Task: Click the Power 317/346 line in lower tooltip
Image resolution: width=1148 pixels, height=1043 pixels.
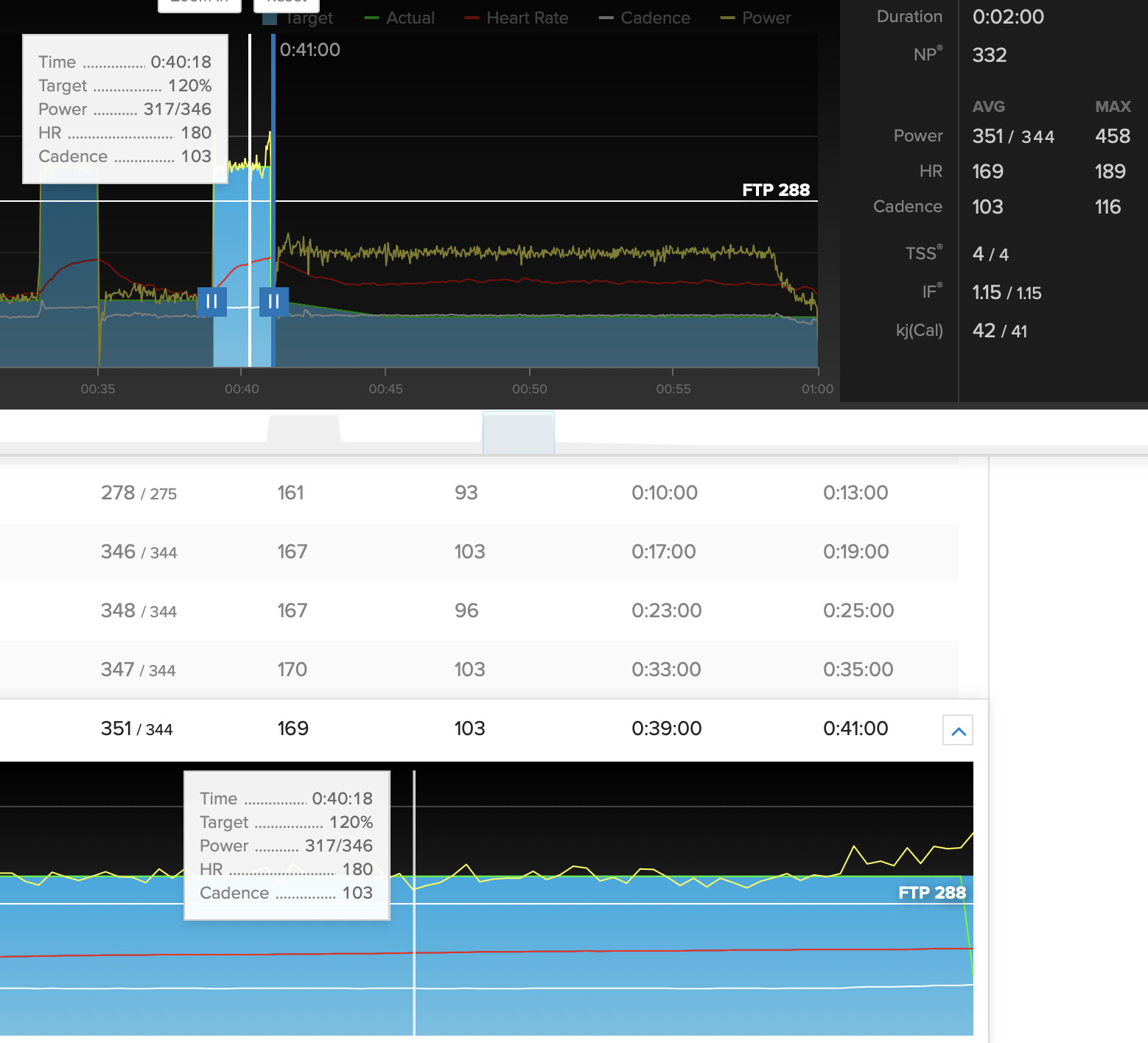Action: click(x=287, y=846)
